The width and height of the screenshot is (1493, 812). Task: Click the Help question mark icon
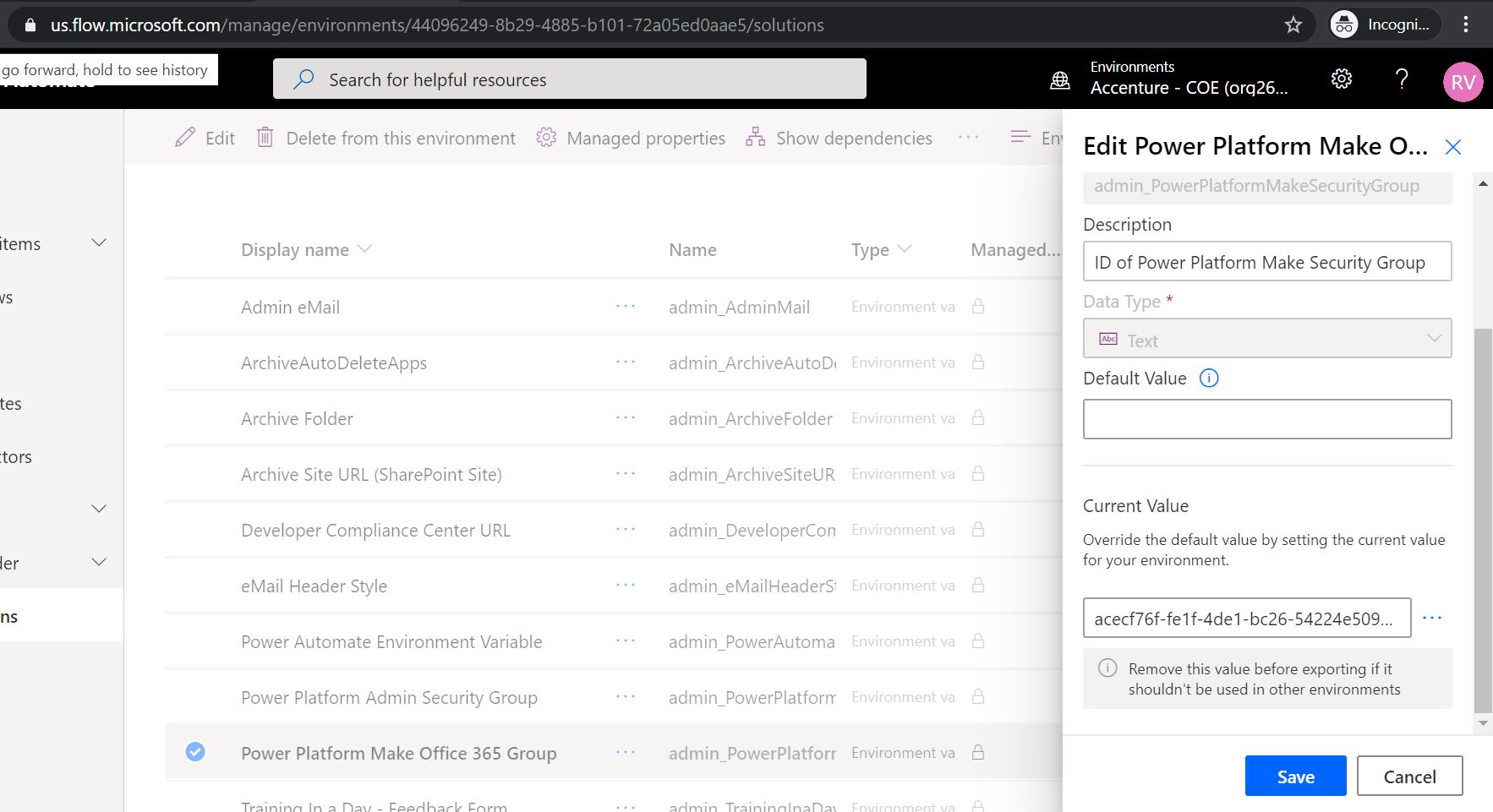(x=1402, y=78)
